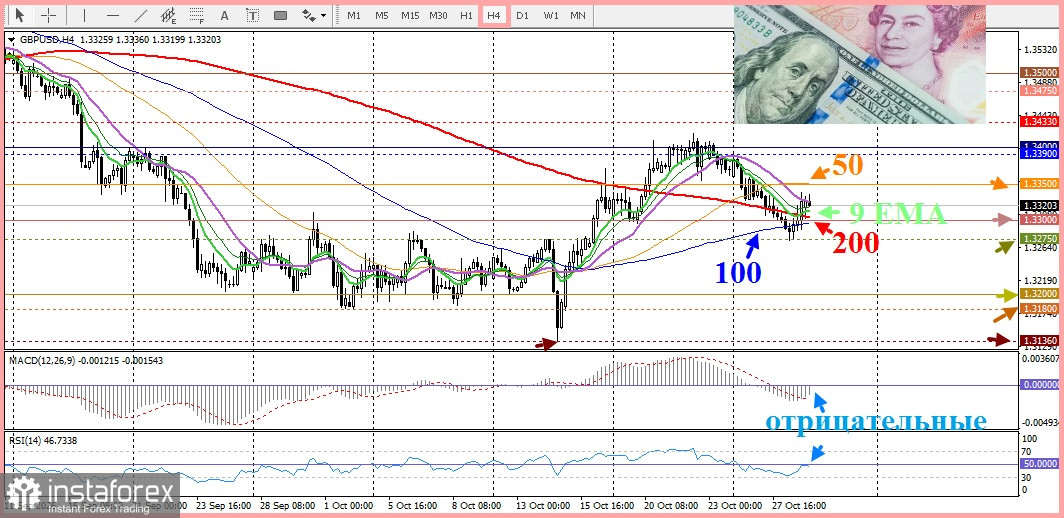This screenshot has width=1064, height=518.
Task: Click the MACD 0.00000 zero-level label
Action: pyautogui.click(x=1038, y=384)
